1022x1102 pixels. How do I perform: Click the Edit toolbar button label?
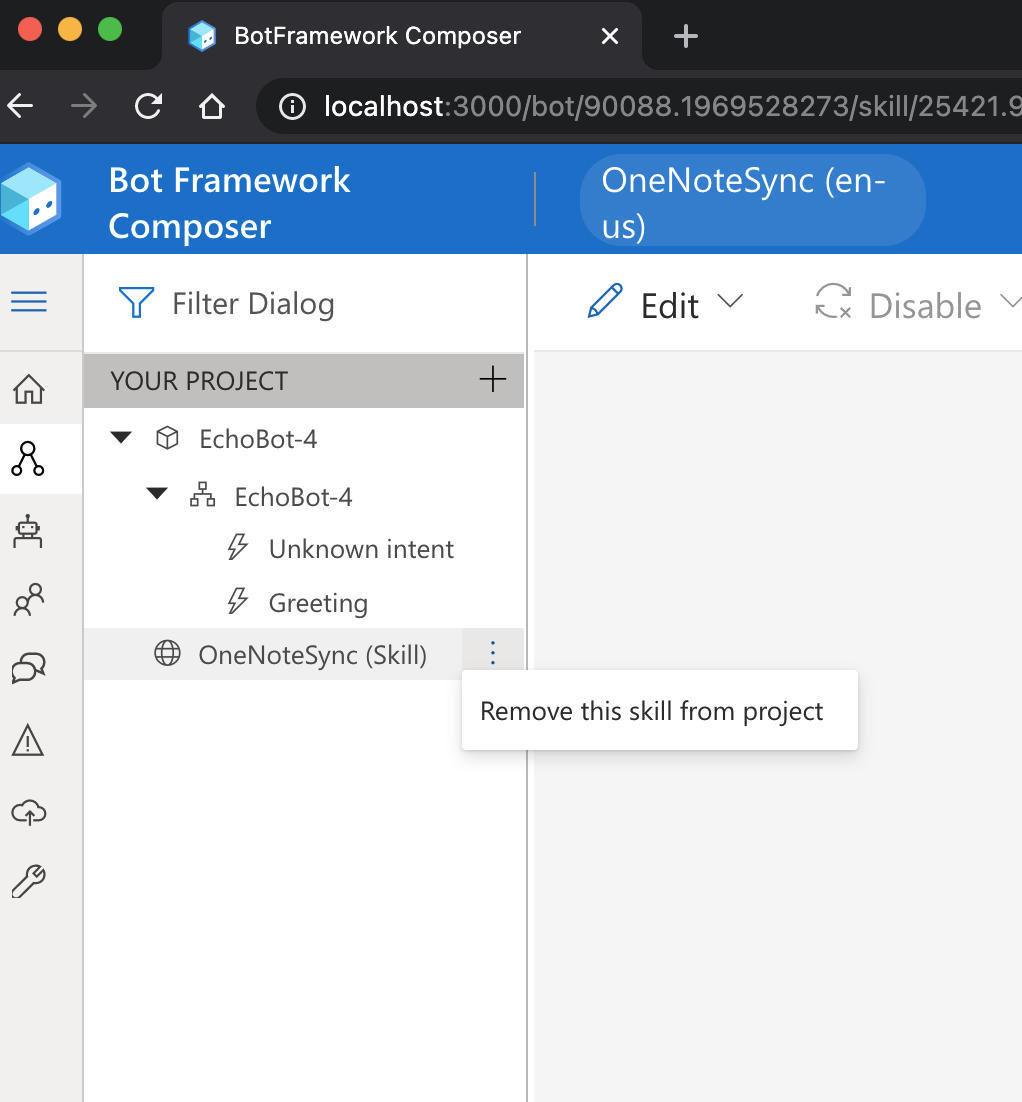[670, 306]
